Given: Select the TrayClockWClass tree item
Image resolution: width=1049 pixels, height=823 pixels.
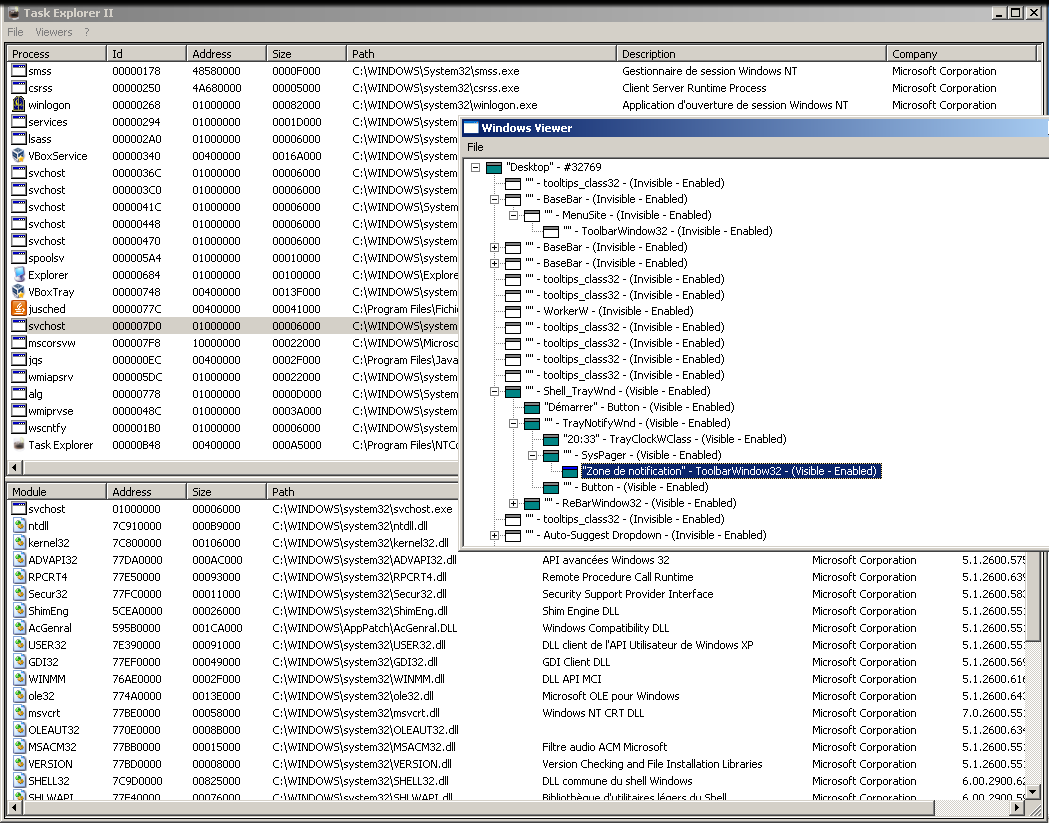Looking at the screenshot, I should [674, 439].
